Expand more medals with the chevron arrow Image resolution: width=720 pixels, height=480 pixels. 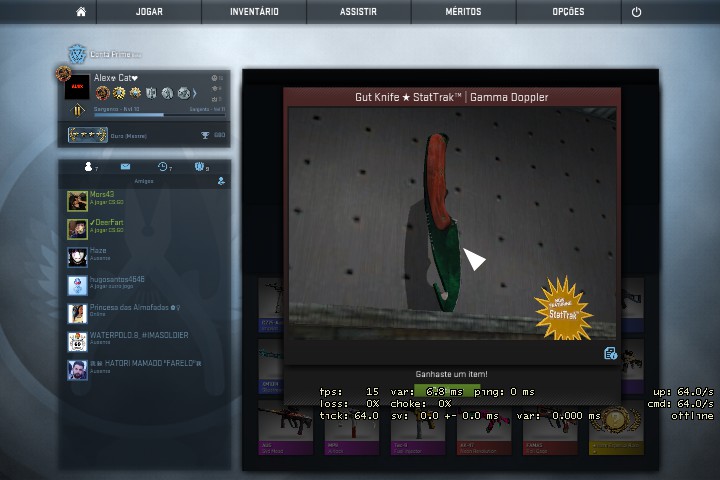pyautogui.click(x=195, y=93)
